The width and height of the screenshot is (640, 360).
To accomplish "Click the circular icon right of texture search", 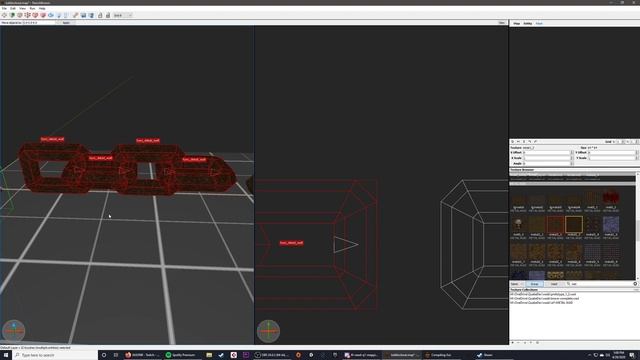I will coord(635,284).
